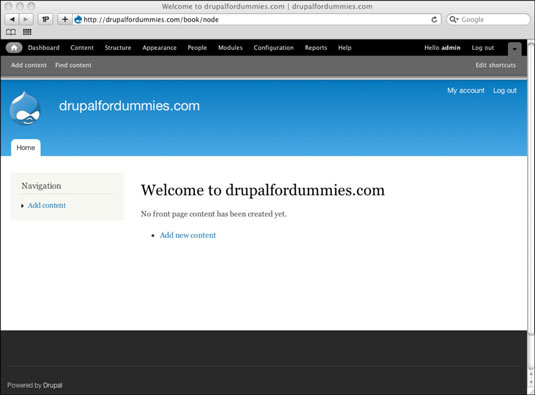Viewport: 535px width, 395px height.
Task: Open the Appearance admin menu
Action: point(159,48)
